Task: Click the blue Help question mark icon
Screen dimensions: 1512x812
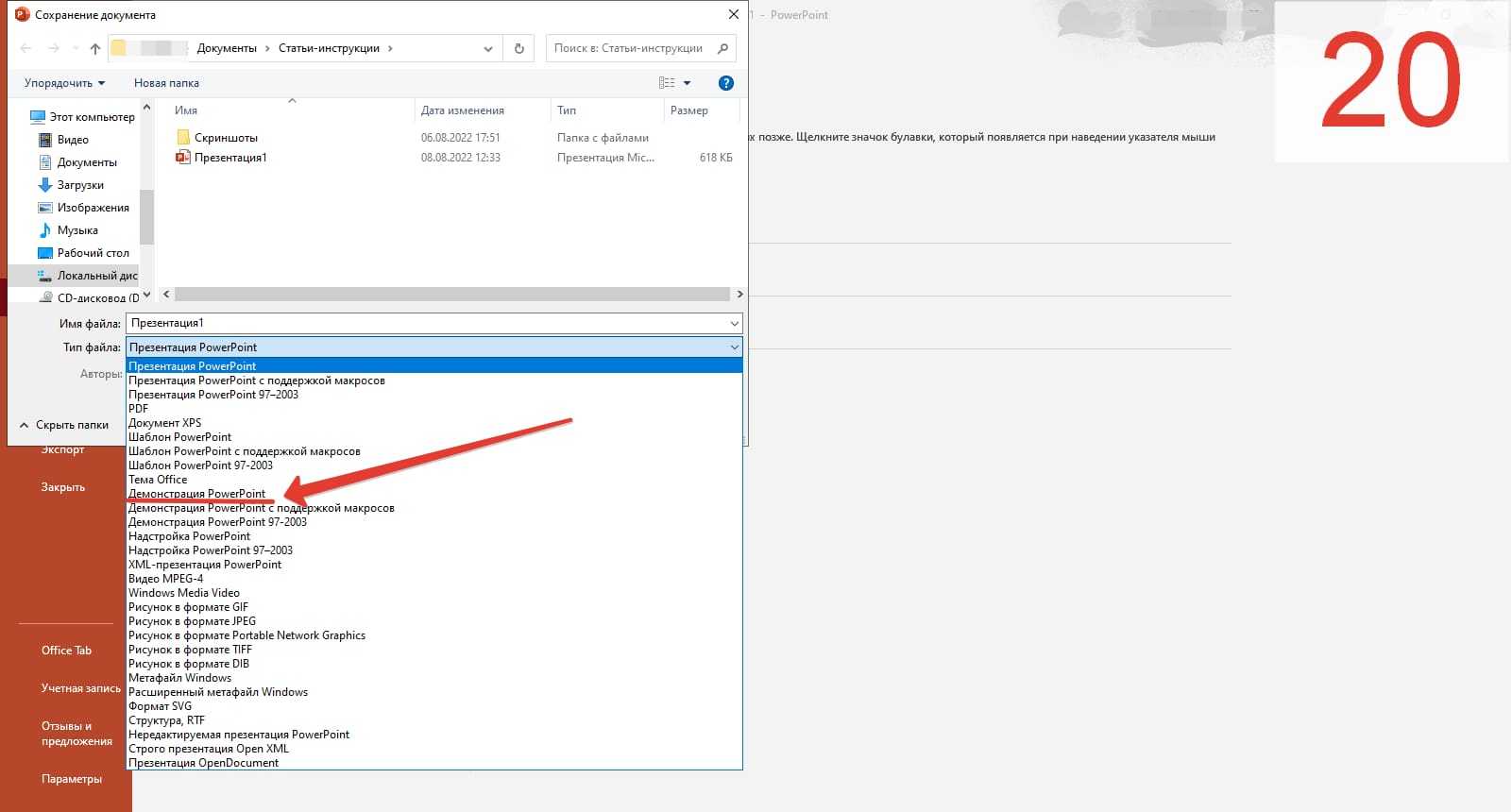Action: (x=725, y=83)
